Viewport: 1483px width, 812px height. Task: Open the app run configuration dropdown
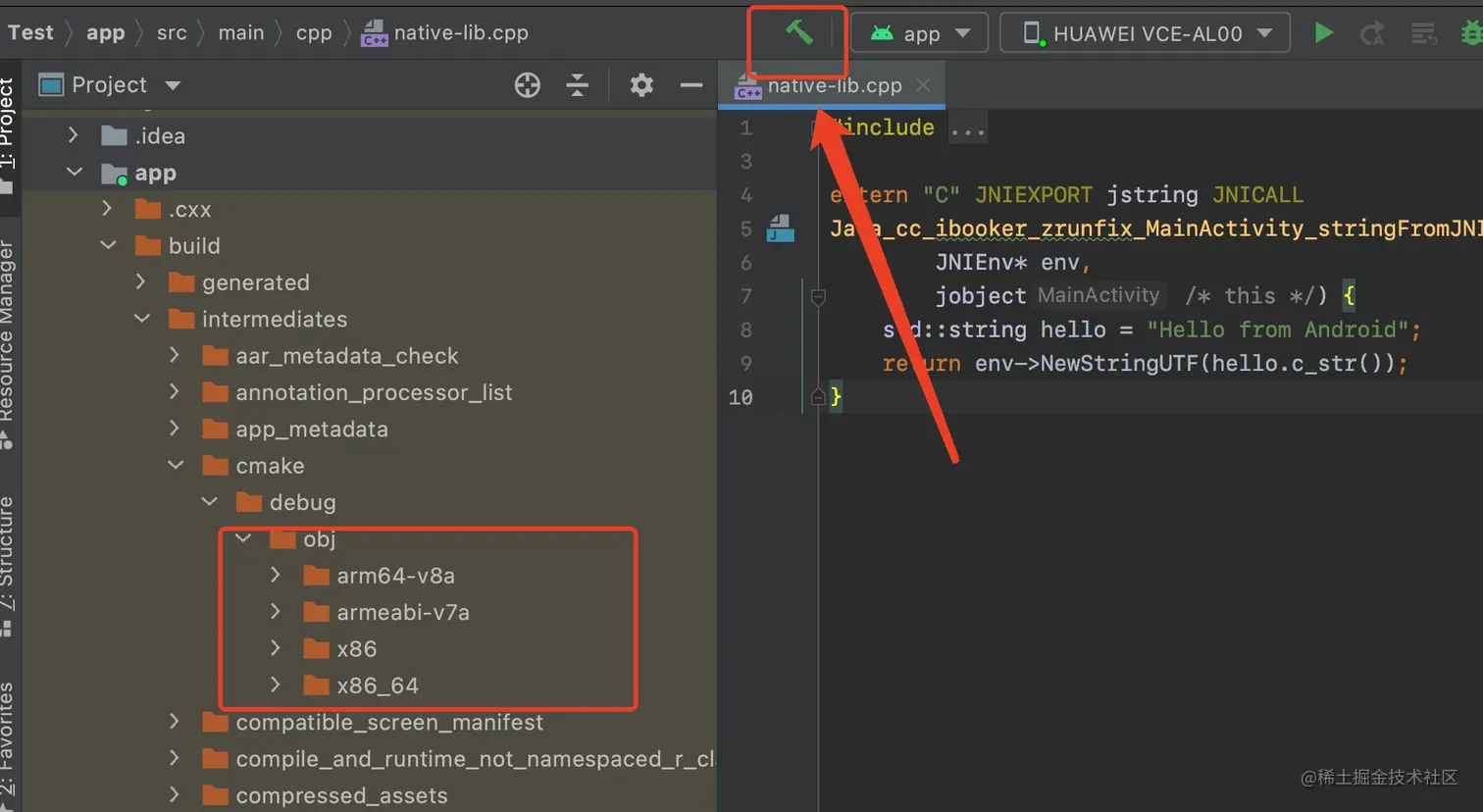[x=918, y=33]
